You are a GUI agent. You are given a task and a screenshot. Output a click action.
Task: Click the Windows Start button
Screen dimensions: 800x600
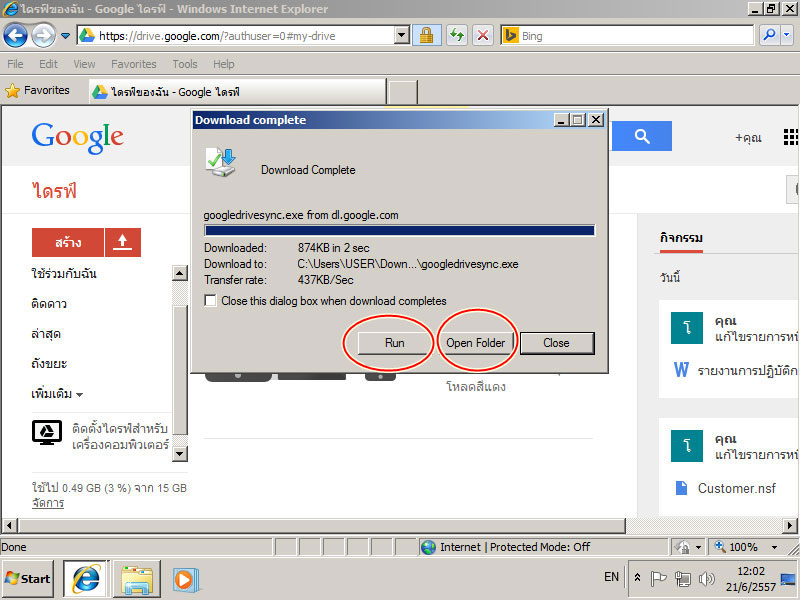[x=28, y=579]
